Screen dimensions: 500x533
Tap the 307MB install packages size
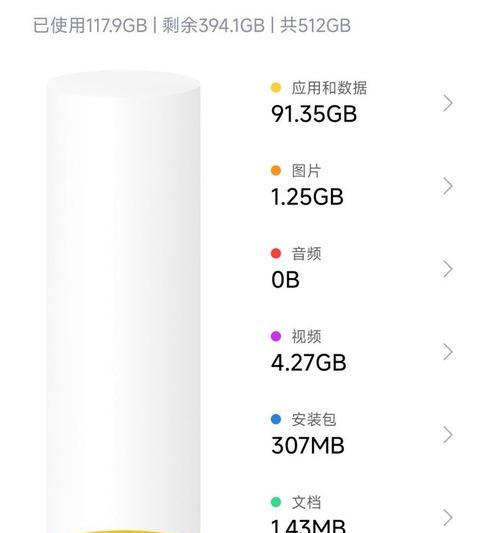tap(308, 445)
